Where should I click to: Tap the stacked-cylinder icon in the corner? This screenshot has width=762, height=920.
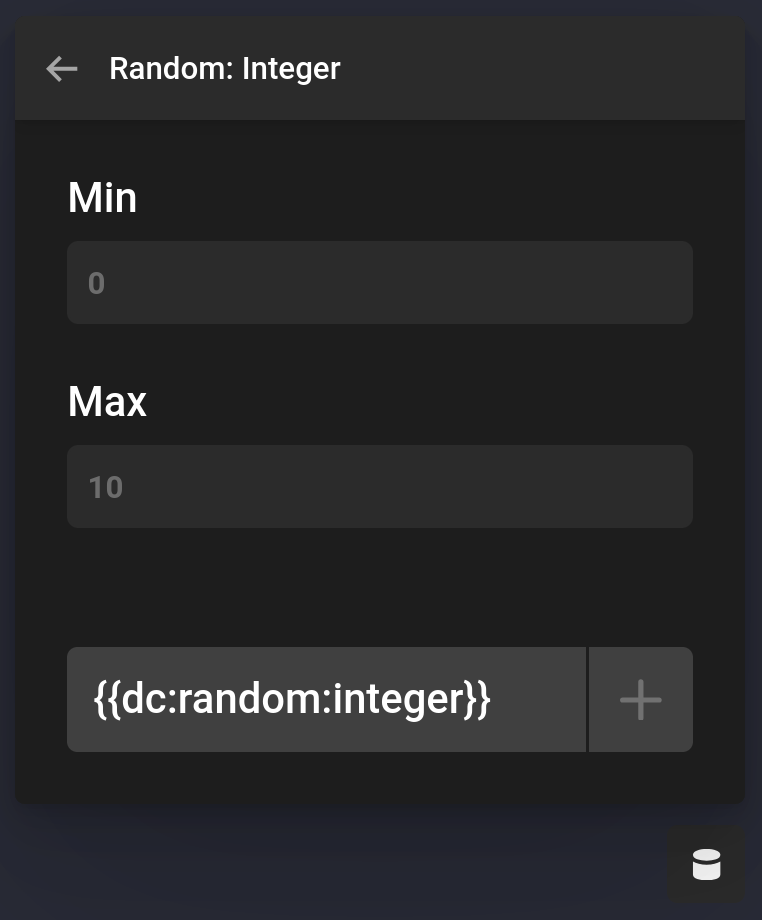click(707, 863)
